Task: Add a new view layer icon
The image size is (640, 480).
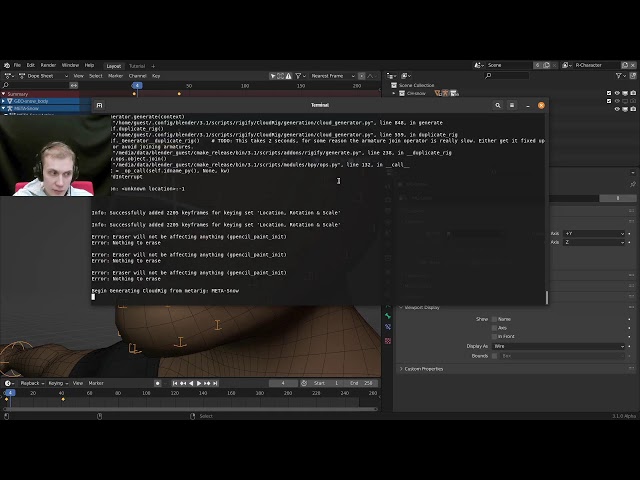Action: [625, 65]
